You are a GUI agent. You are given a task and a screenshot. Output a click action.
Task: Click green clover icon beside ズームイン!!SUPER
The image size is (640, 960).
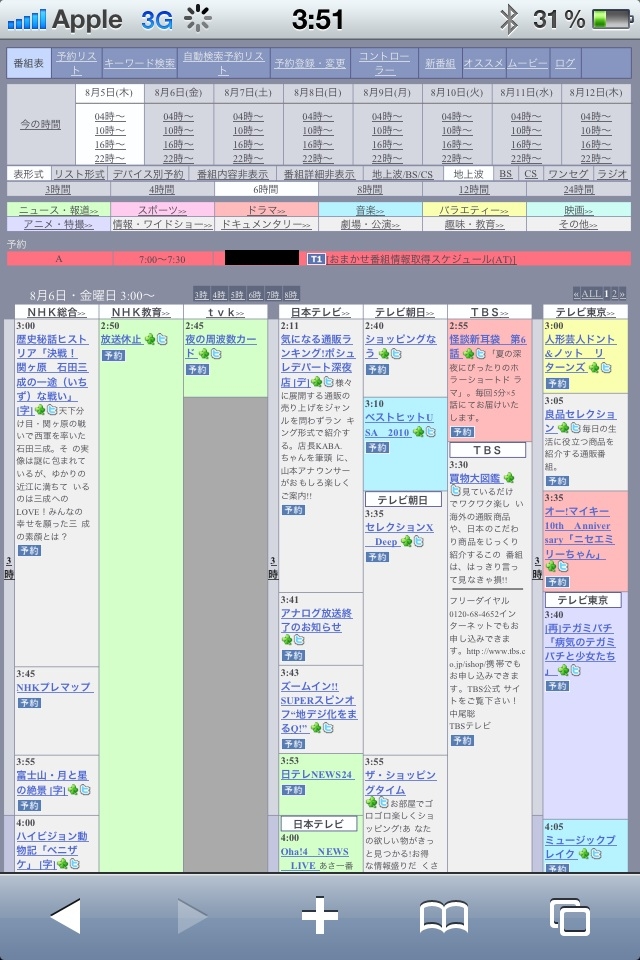316,727
